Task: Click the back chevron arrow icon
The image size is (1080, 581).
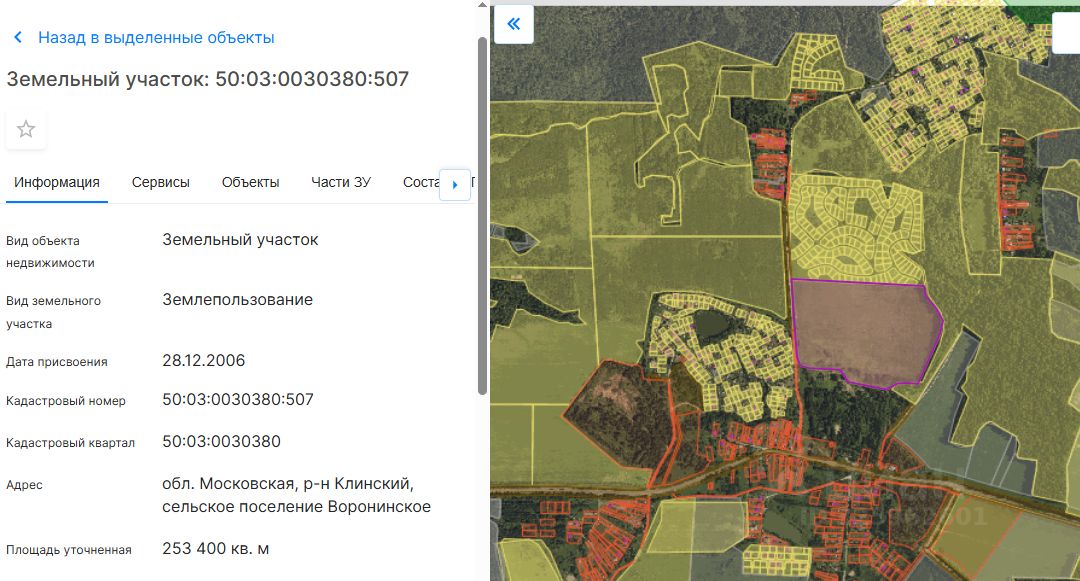Action: (x=18, y=38)
